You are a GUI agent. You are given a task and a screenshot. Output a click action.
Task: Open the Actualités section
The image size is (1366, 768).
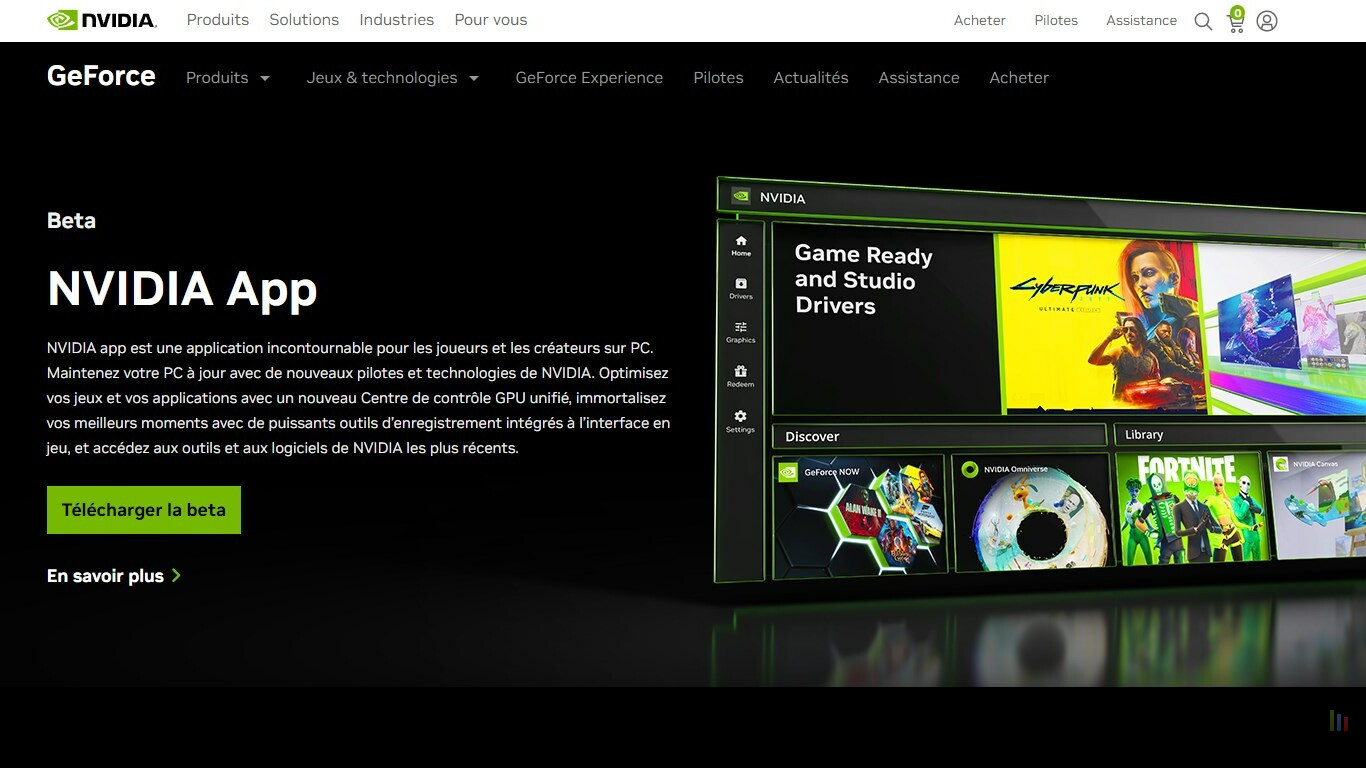click(x=811, y=78)
